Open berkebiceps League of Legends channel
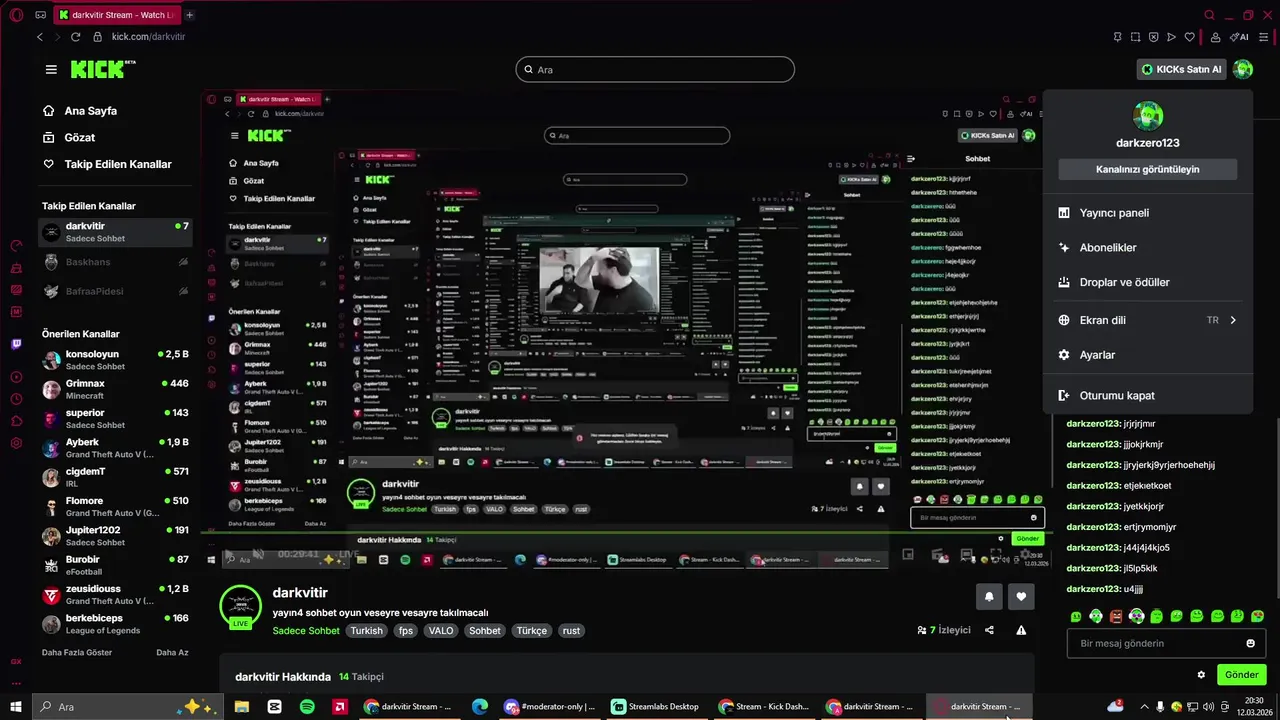The width and height of the screenshot is (1280, 720). [x=115, y=624]
